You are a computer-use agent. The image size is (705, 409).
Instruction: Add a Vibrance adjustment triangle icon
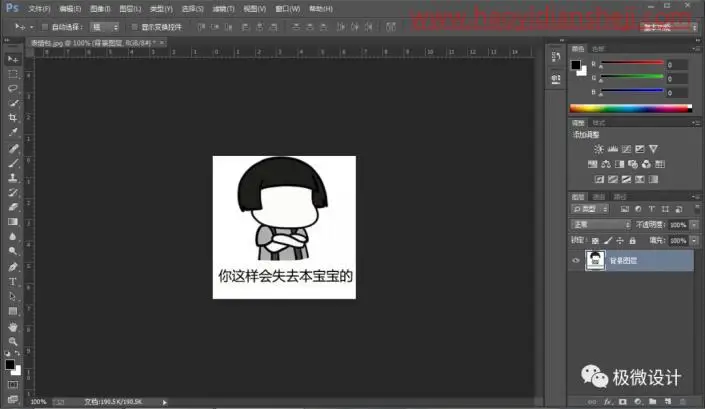654,149
